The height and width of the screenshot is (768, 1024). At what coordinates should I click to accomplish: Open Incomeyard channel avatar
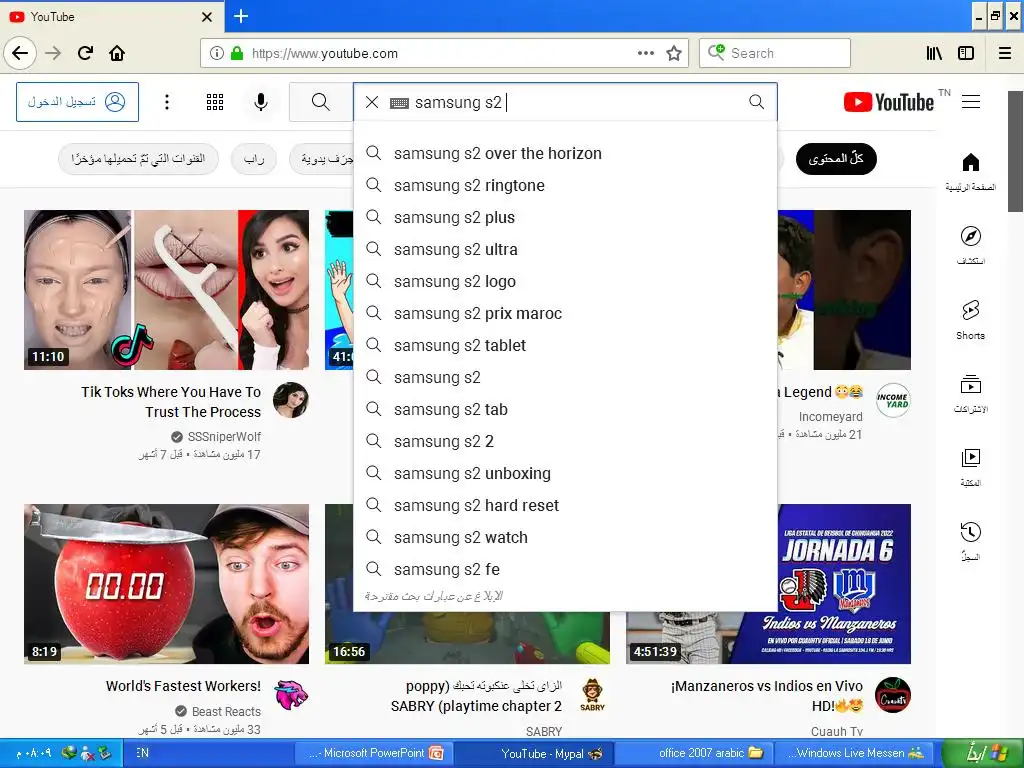click(893, 400)
